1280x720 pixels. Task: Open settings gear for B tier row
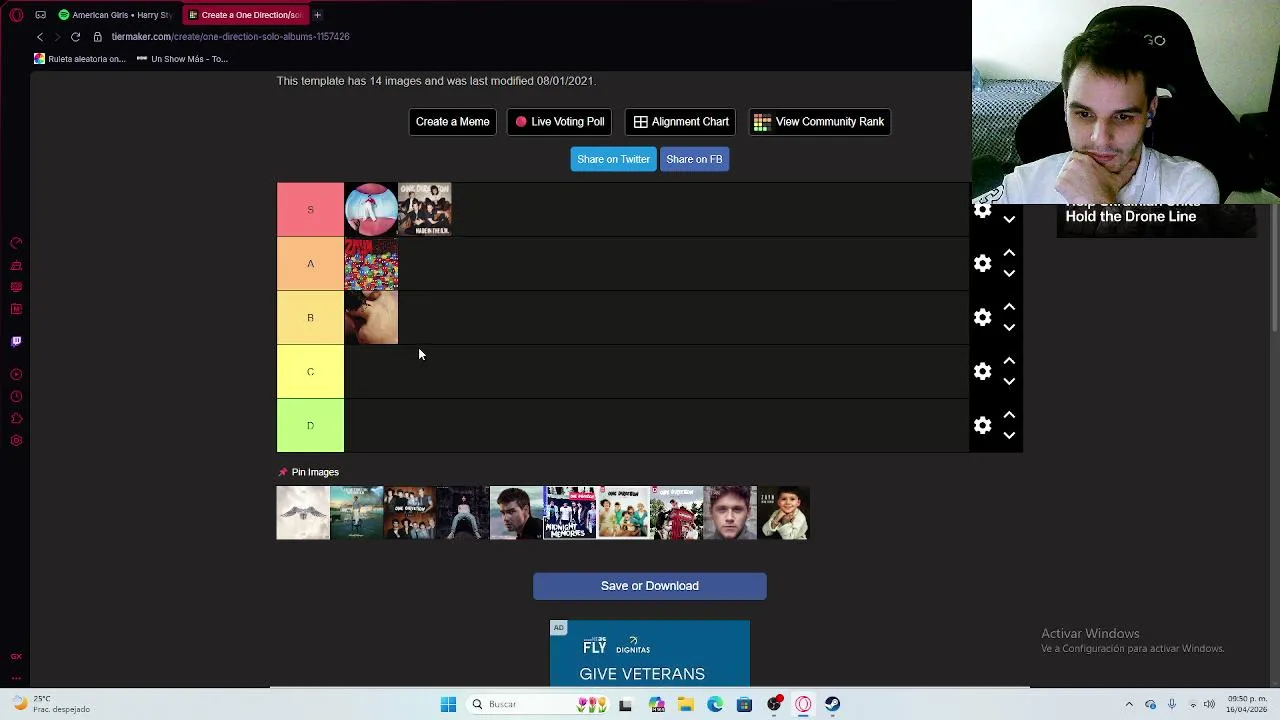982,317
